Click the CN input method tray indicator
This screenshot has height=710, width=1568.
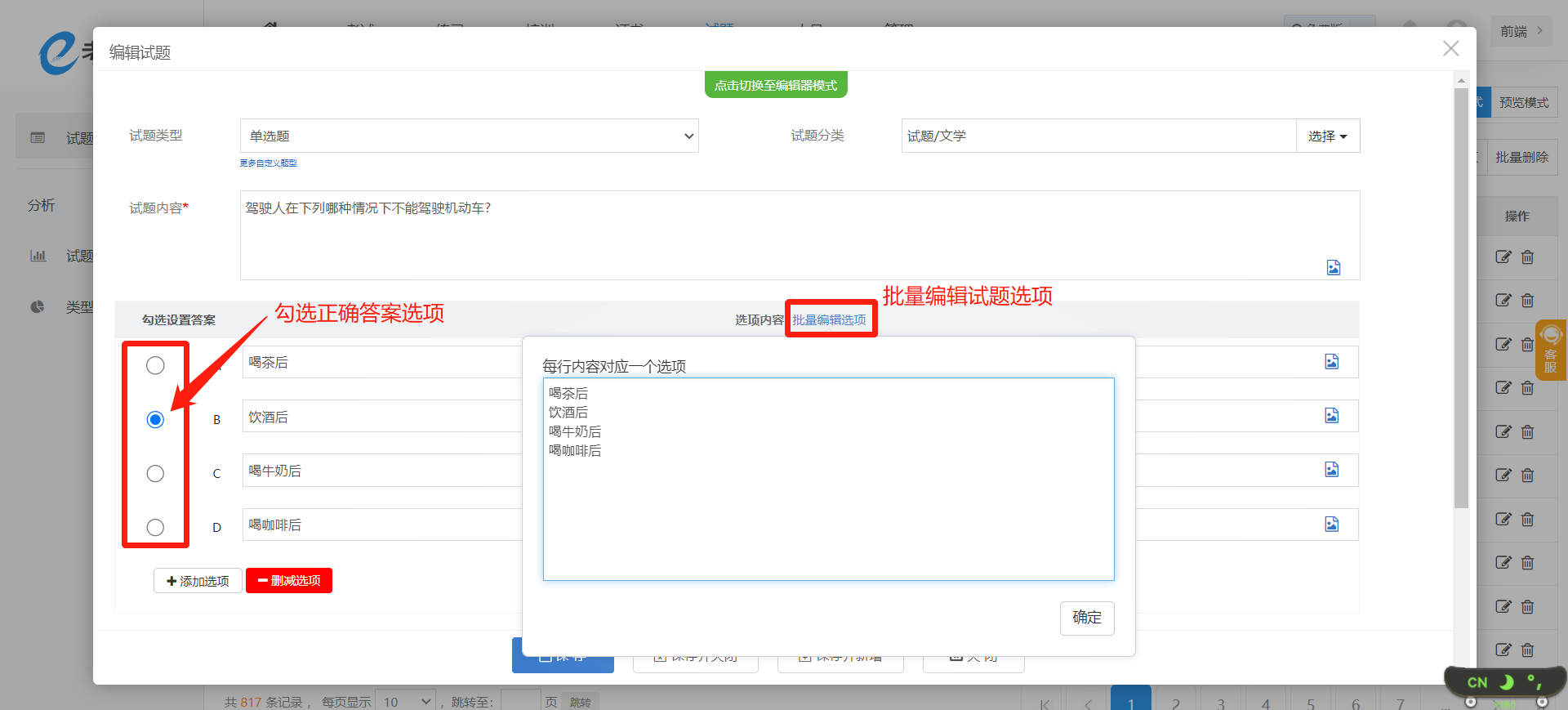click(1477, 682)
